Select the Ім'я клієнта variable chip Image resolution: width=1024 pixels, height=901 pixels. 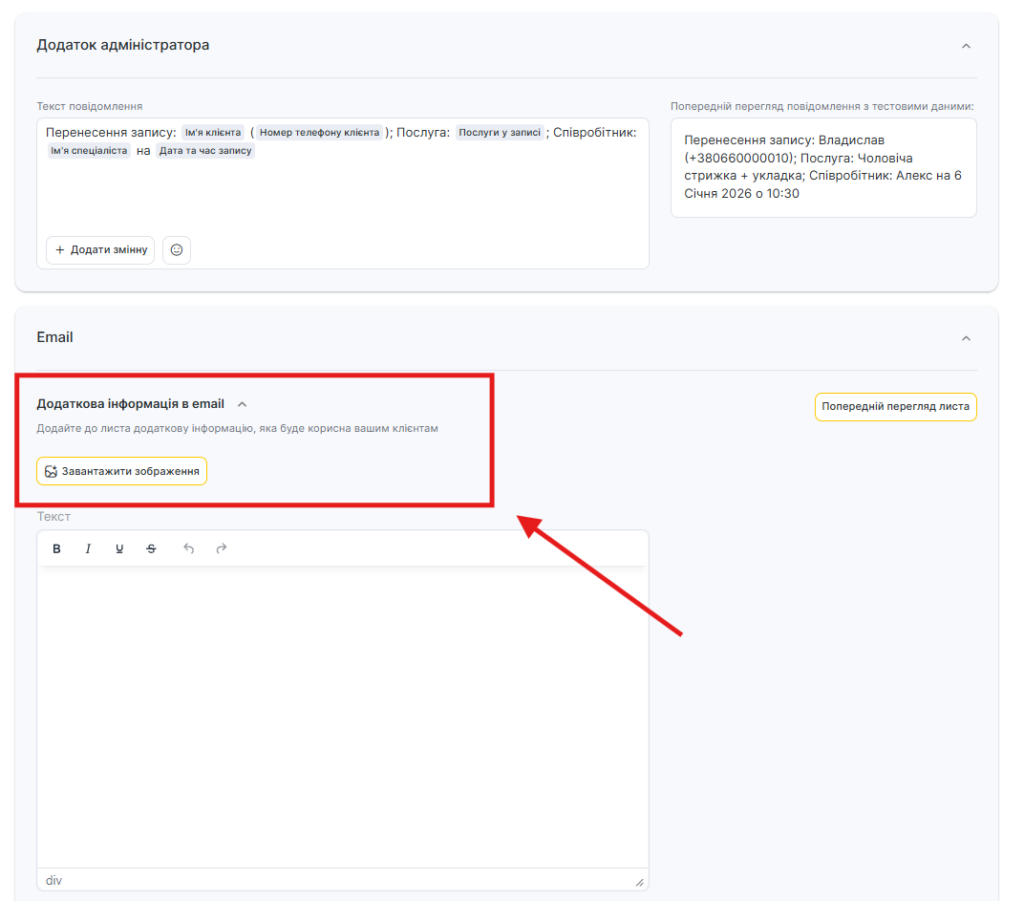pos(213,132)
